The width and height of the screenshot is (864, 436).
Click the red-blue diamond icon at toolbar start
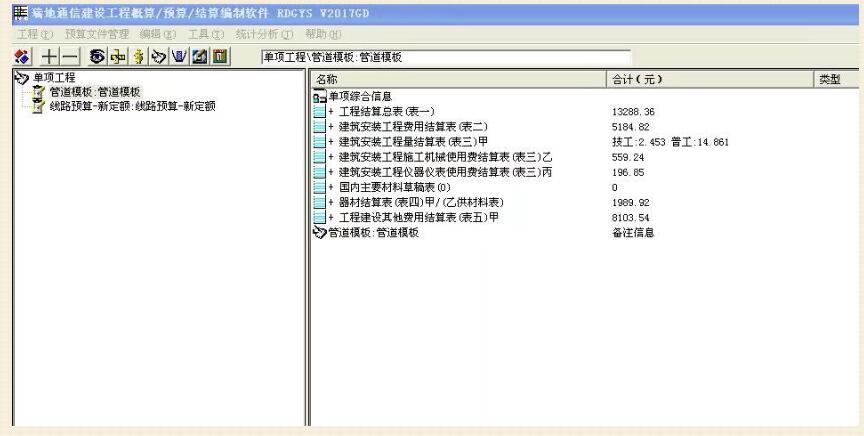pos(21,56)
